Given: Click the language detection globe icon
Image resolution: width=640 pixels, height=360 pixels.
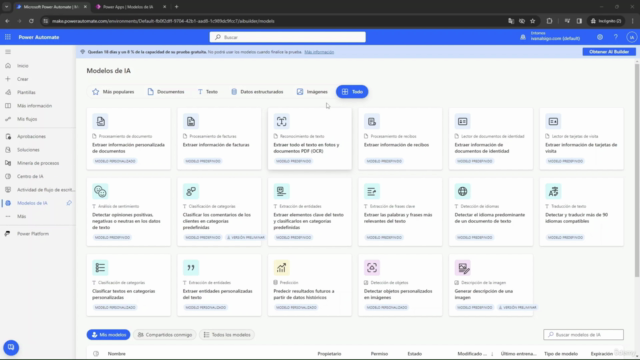Looking at the screenshot, I should click(462, 191).
